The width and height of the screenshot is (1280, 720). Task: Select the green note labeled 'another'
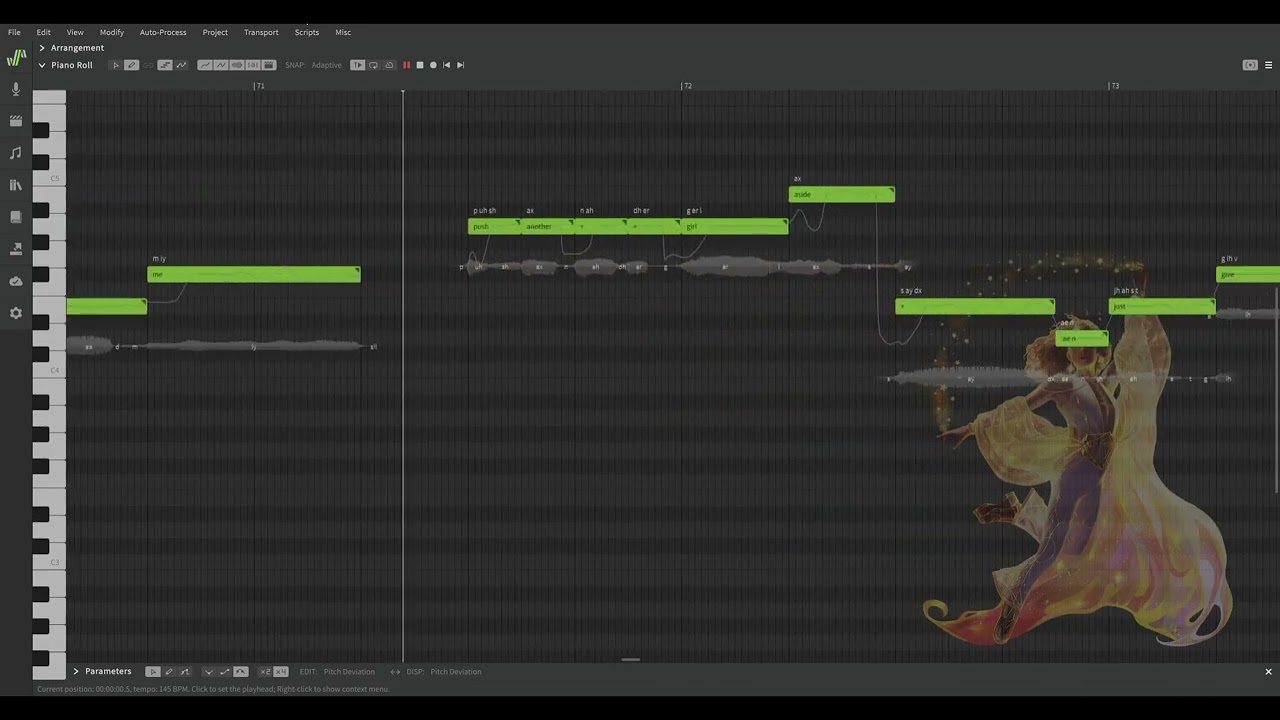click(548, 226)
